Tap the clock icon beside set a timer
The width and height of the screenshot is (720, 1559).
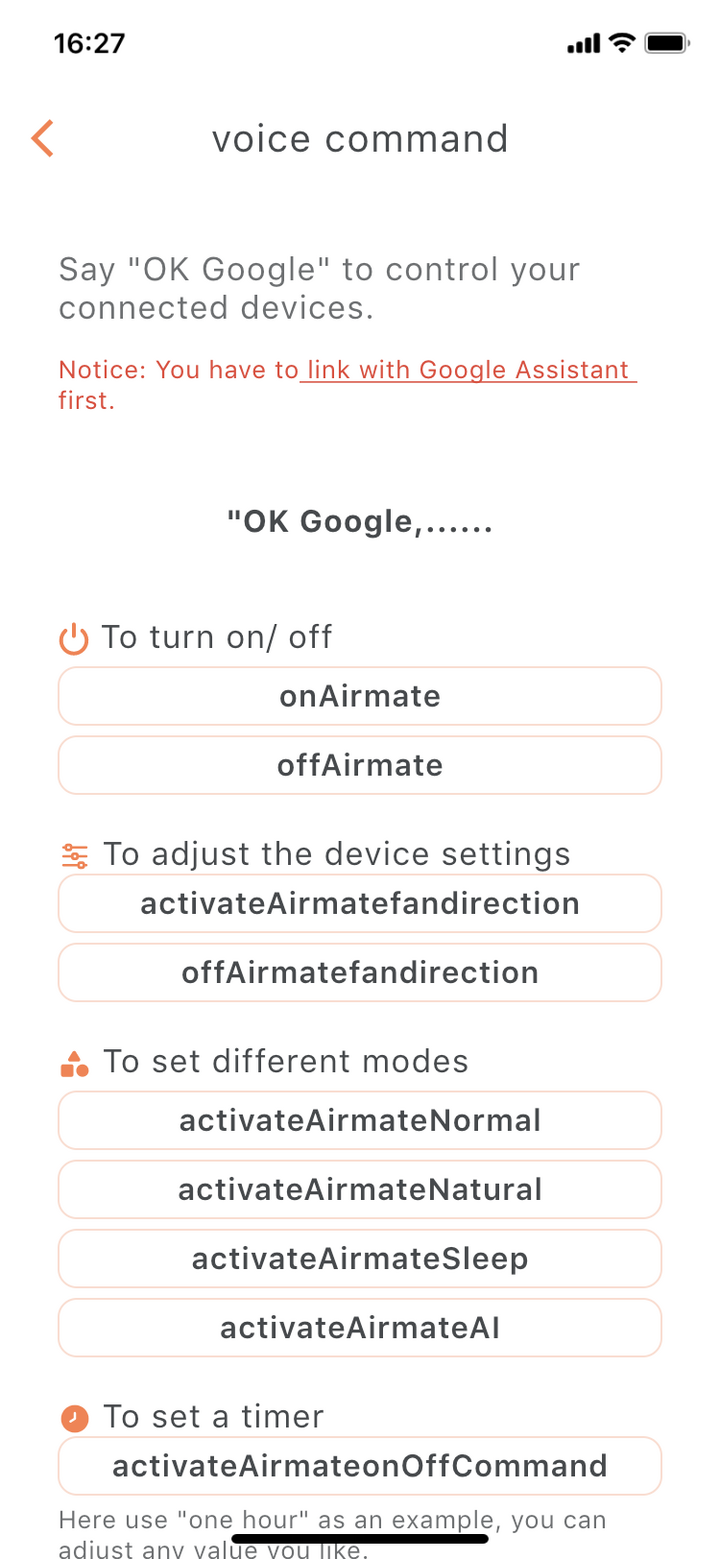click(75, 1417)
